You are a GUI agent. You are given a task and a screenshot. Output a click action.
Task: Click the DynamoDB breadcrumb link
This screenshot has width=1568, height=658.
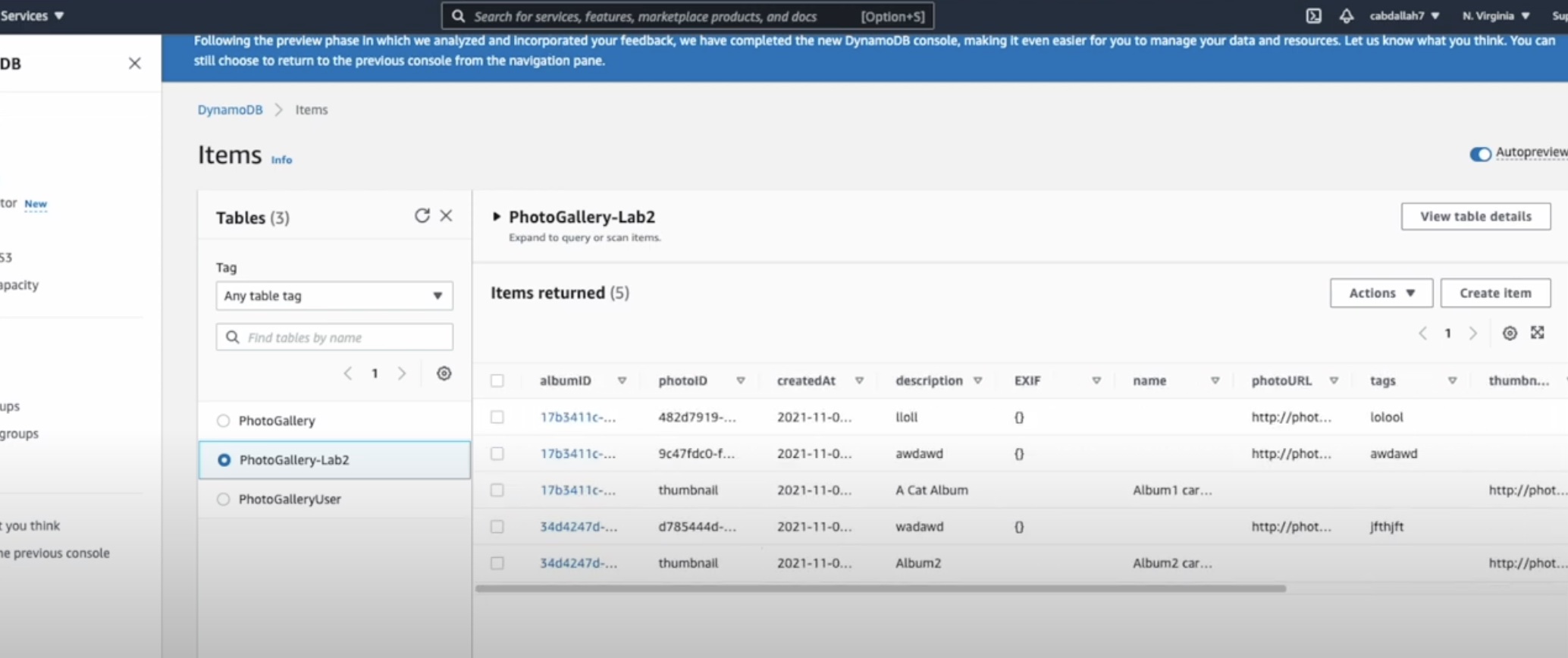point(230,110)
